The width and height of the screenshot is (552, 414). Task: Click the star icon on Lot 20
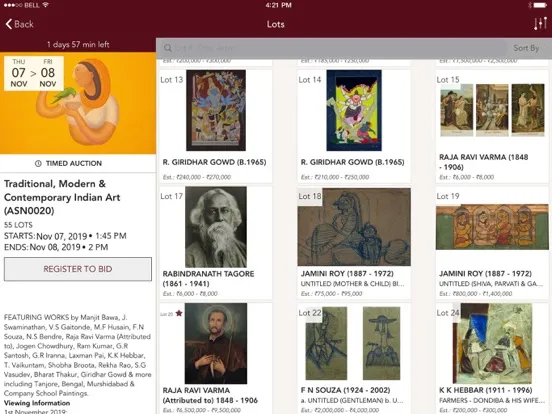pyautogui.click(x=179, y=313)
